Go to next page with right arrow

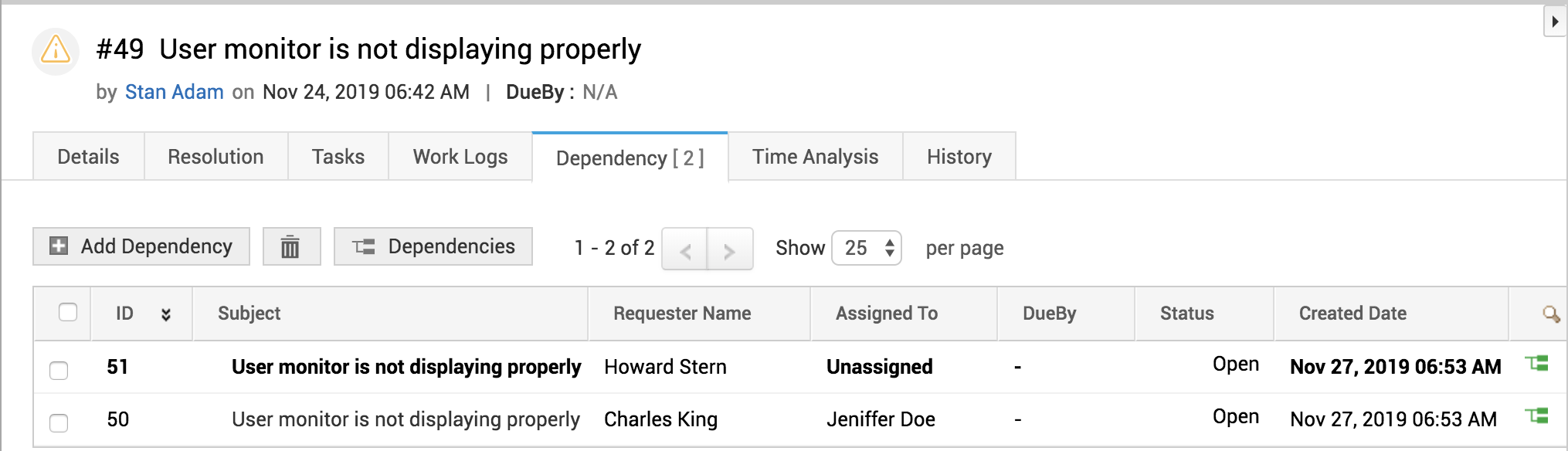click(x=728, y=249)
